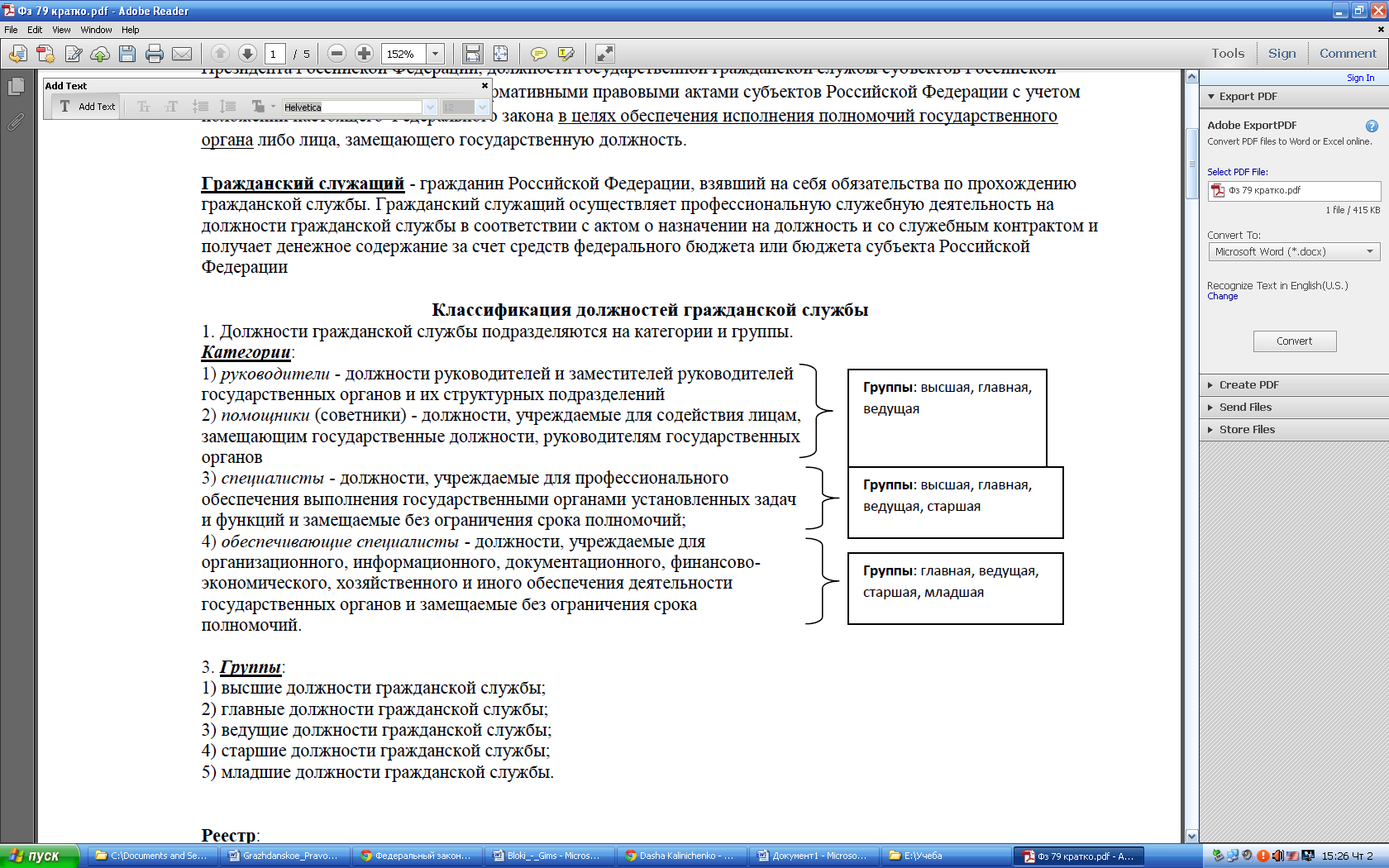Switch to Документ1 Microsoft Word taskbar item
1389x868 pixels.
click(813, 856)
